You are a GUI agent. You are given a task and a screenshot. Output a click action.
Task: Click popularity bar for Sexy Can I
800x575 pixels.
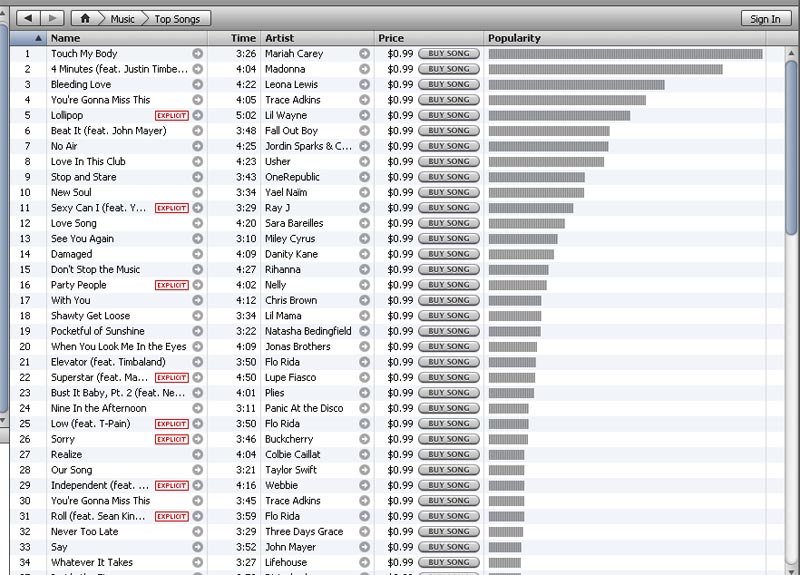click(531, 208)
